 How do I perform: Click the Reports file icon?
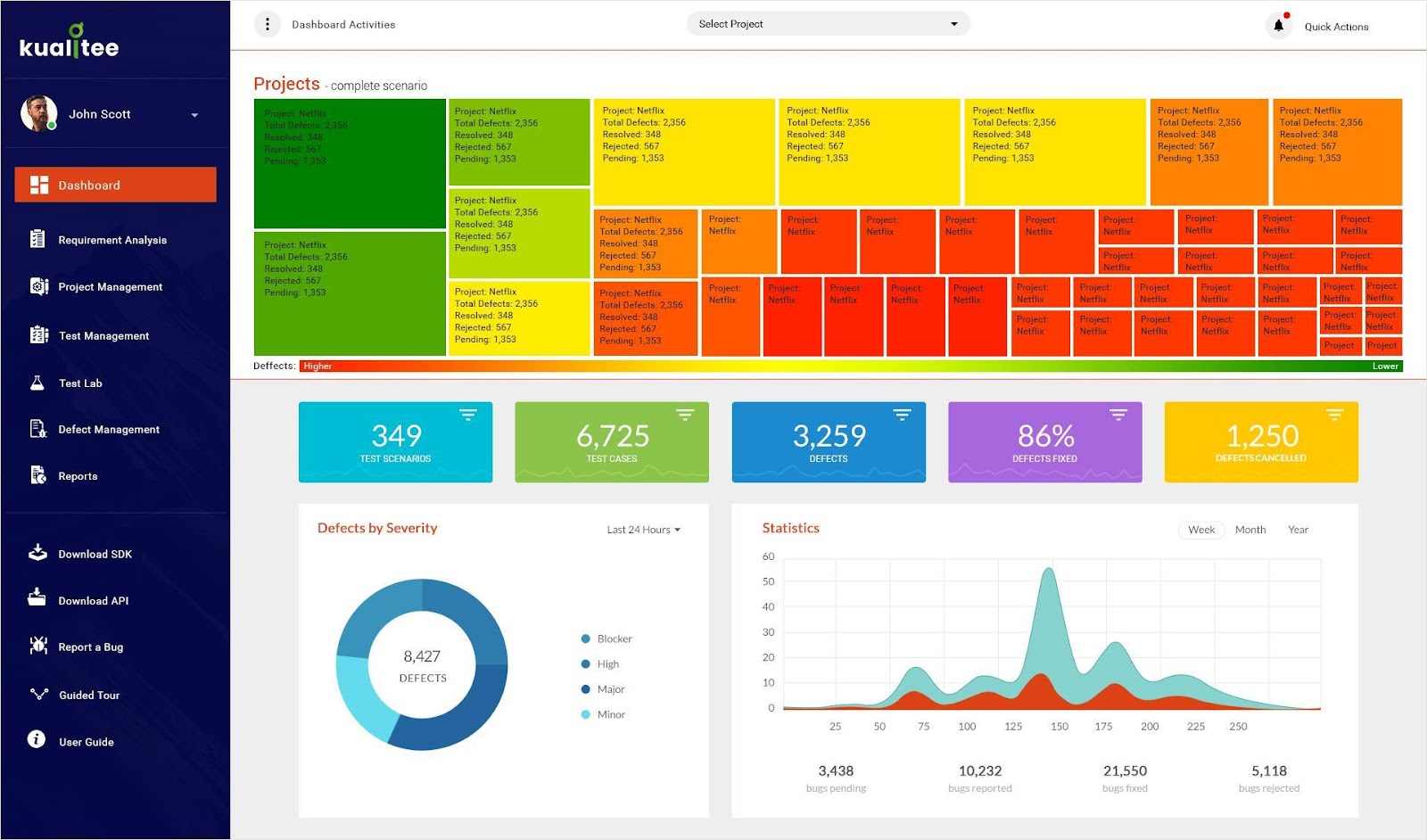click(38, 475)
